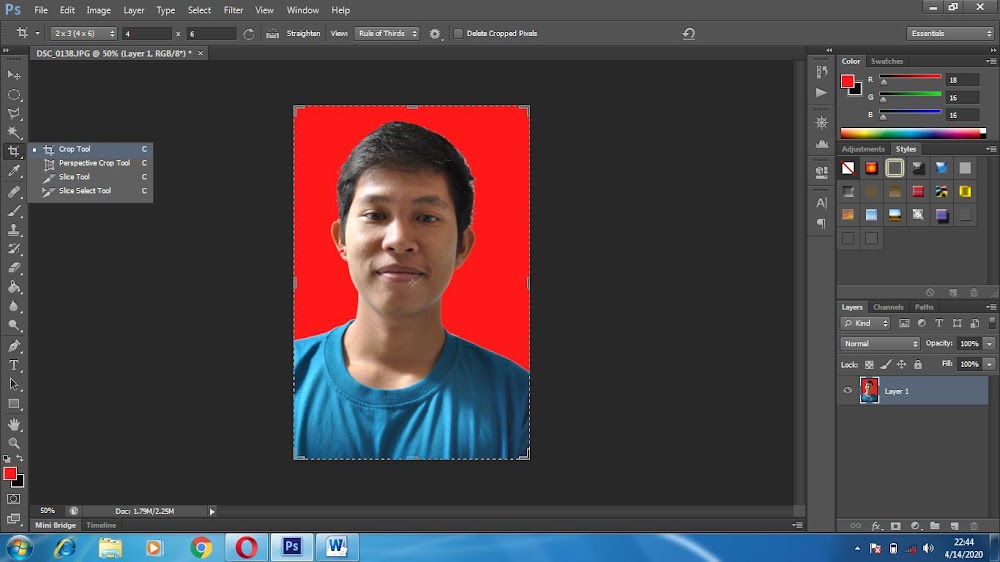The image size is (1000, 562).
Task: Toggle Quick Mask mode in toolbox
Action: point(14,498)
